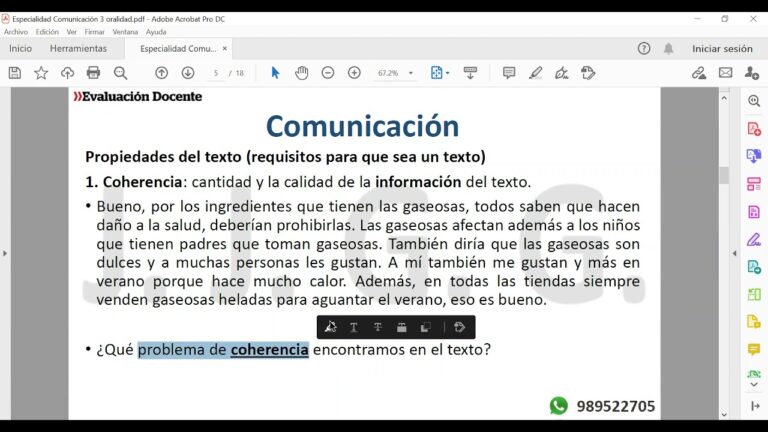Open the Ventana menu
768x432 pixels.
(x=125, y=32)
